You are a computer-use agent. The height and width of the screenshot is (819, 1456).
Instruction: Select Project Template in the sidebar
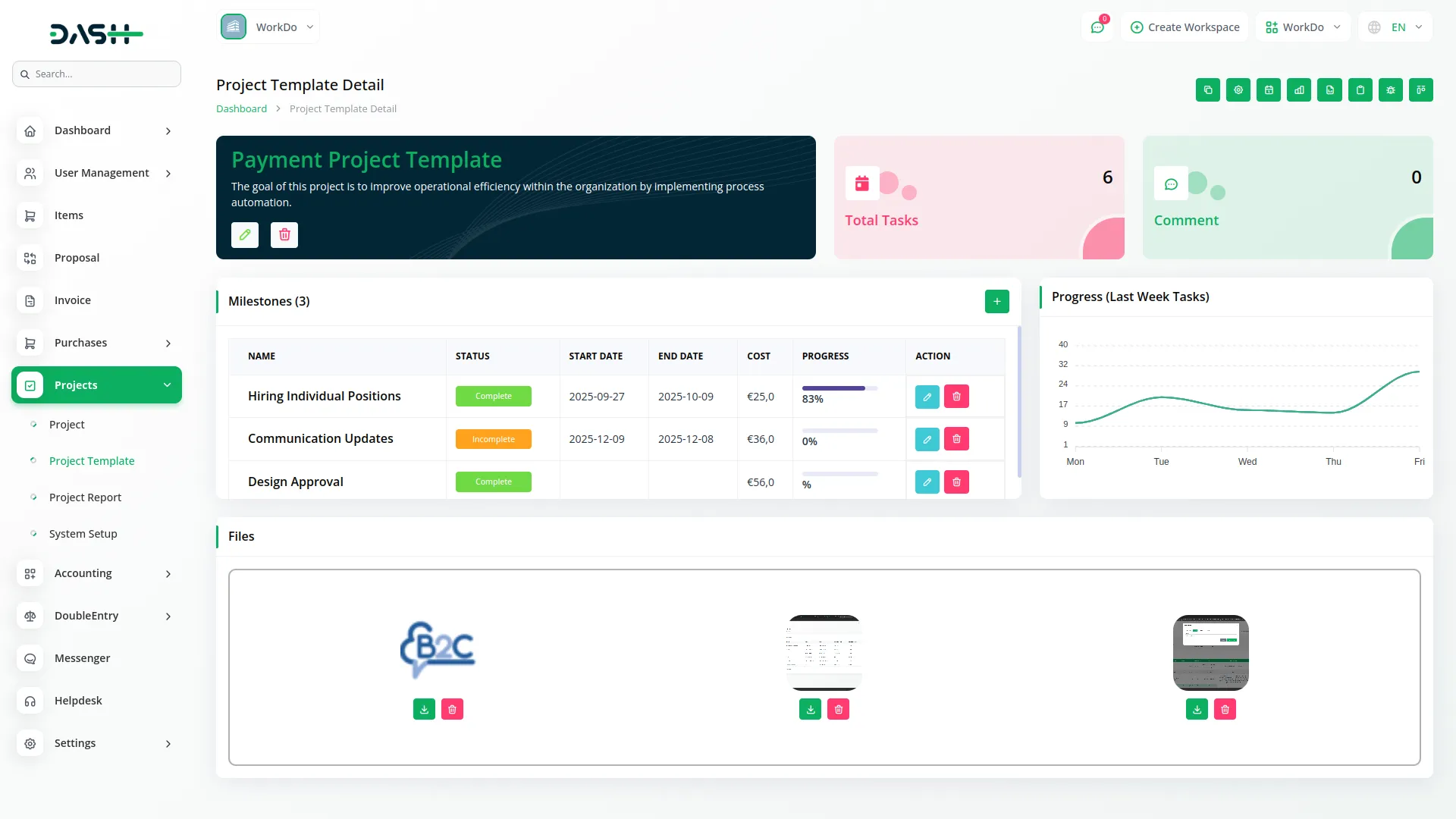91,460
